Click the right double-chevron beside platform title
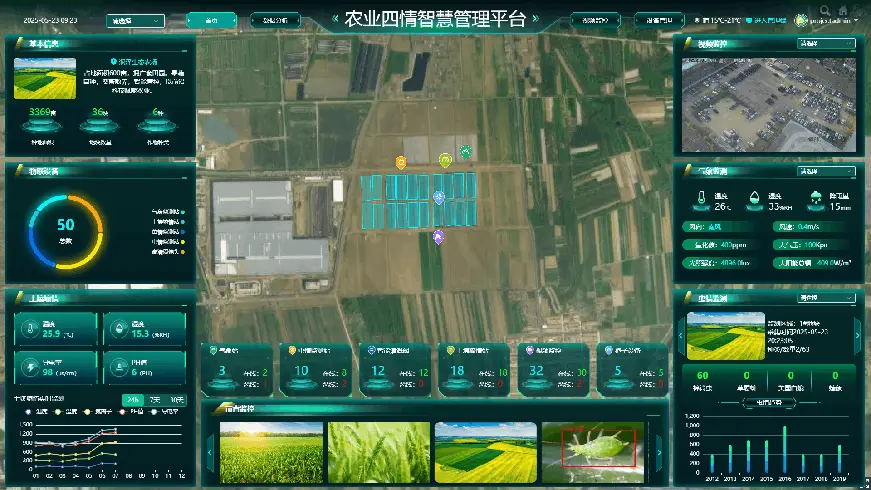This screenshot has width=871, height=490. [535, 18]
